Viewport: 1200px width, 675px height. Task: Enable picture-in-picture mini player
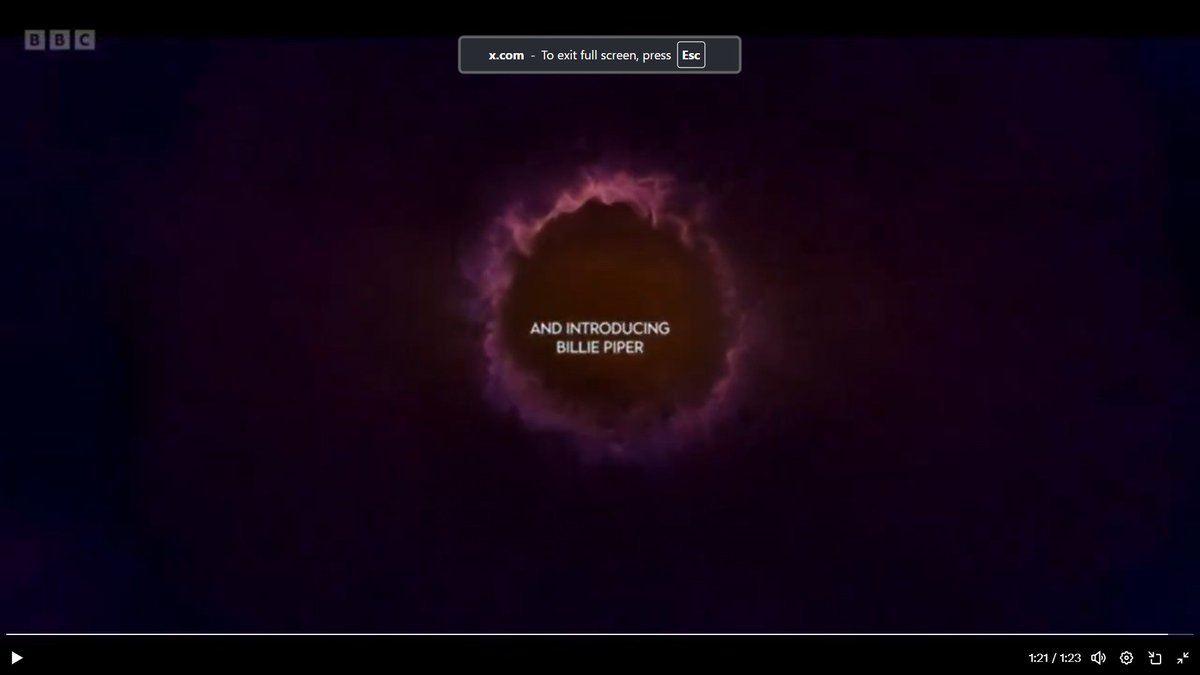(x=1155, y=658)
